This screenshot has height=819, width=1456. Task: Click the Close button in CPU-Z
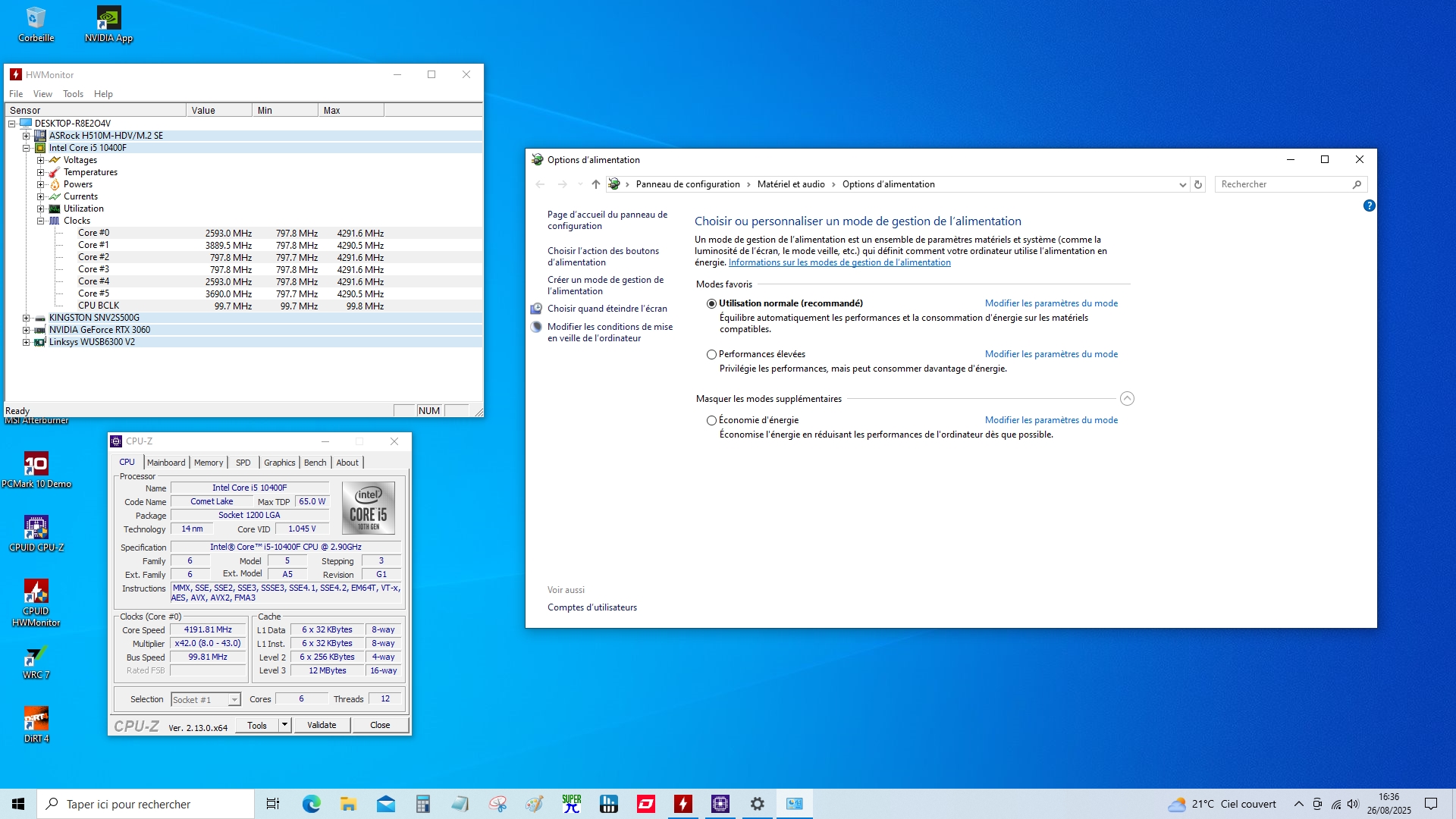[380, 725]
